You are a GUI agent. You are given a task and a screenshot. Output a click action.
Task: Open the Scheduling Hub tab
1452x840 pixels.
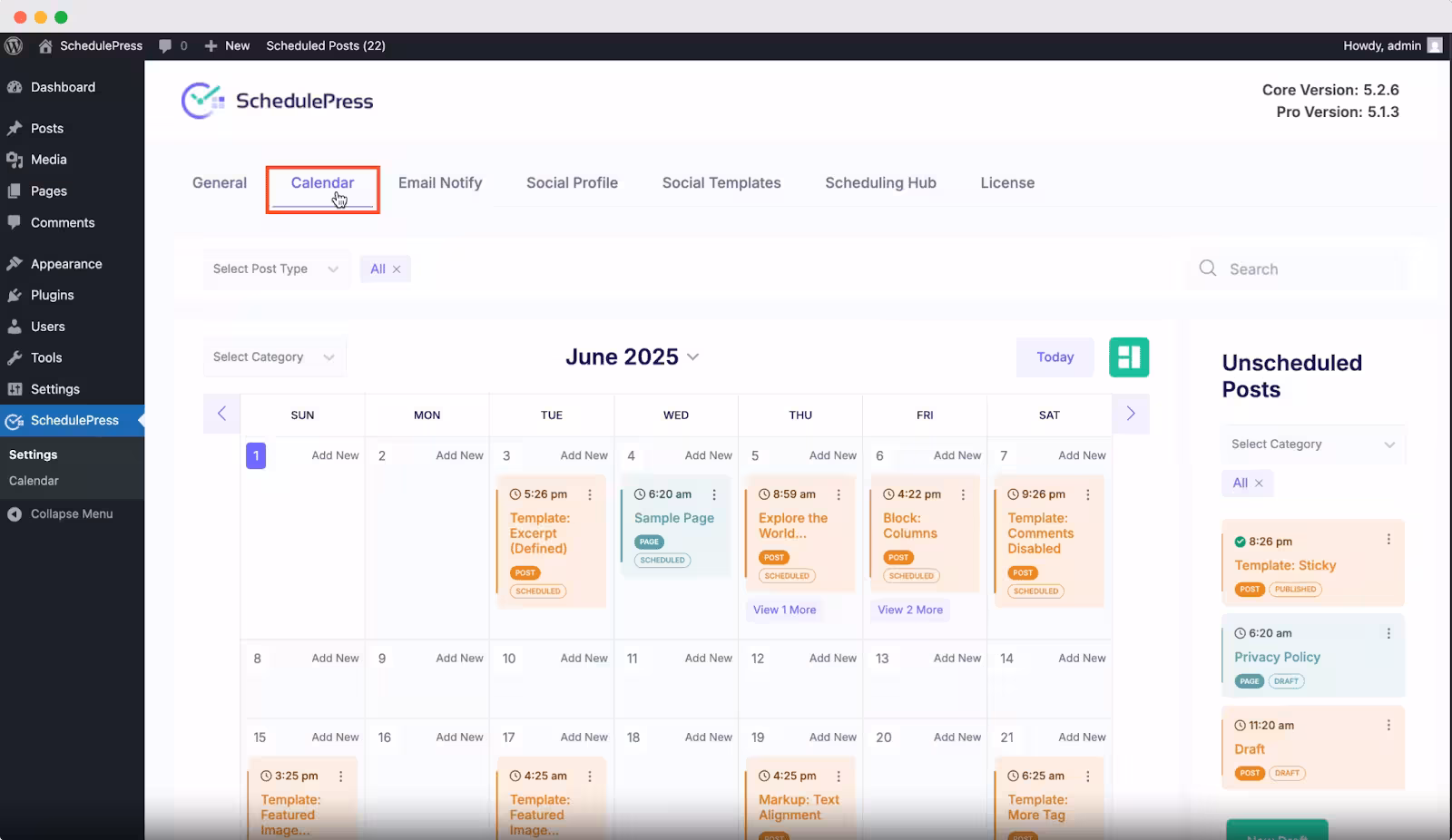click(880, 183)
